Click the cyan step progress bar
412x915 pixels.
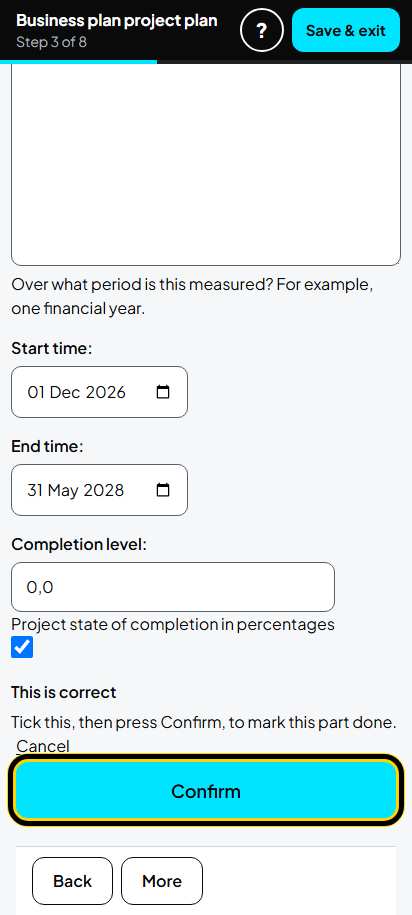(x=78, y=61)
